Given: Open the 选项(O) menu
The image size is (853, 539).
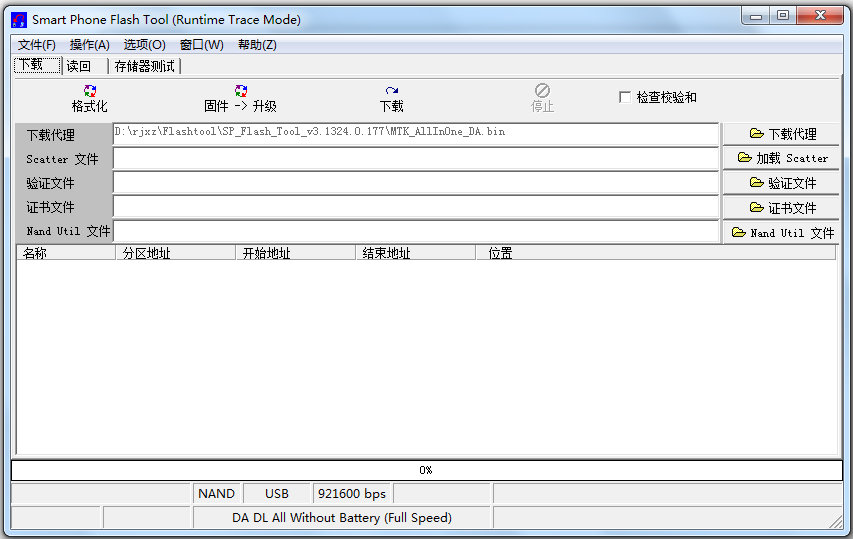Looking at the screenshot, I should coord(145,45).
